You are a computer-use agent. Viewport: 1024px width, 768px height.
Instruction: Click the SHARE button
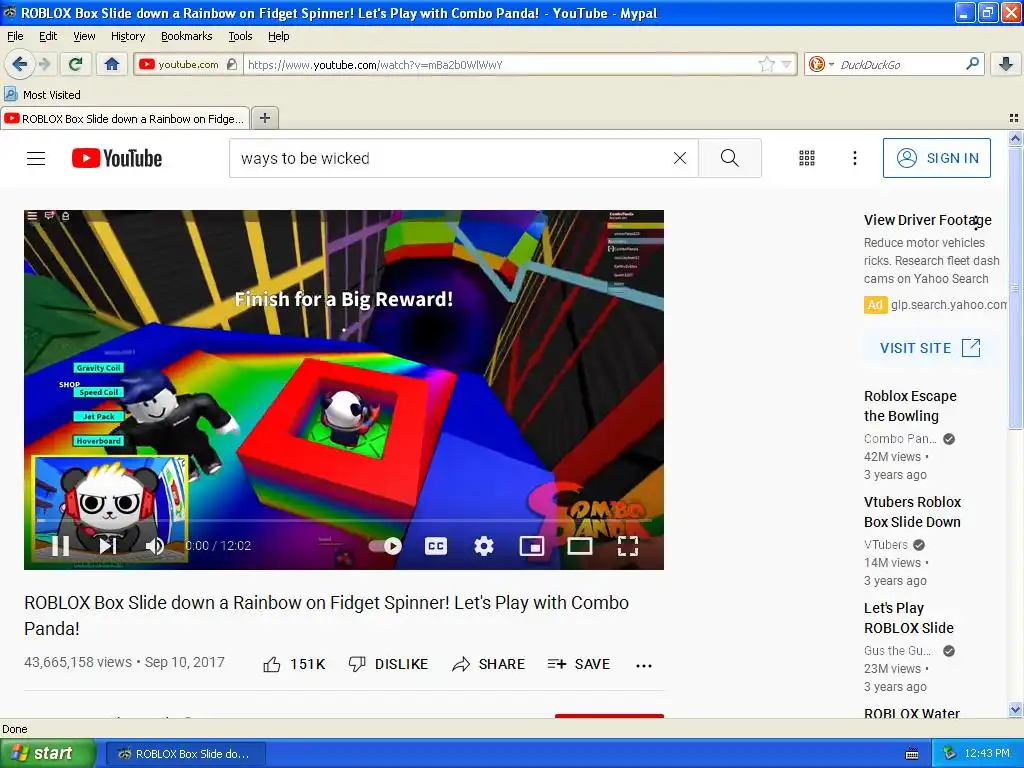point(488,664)
